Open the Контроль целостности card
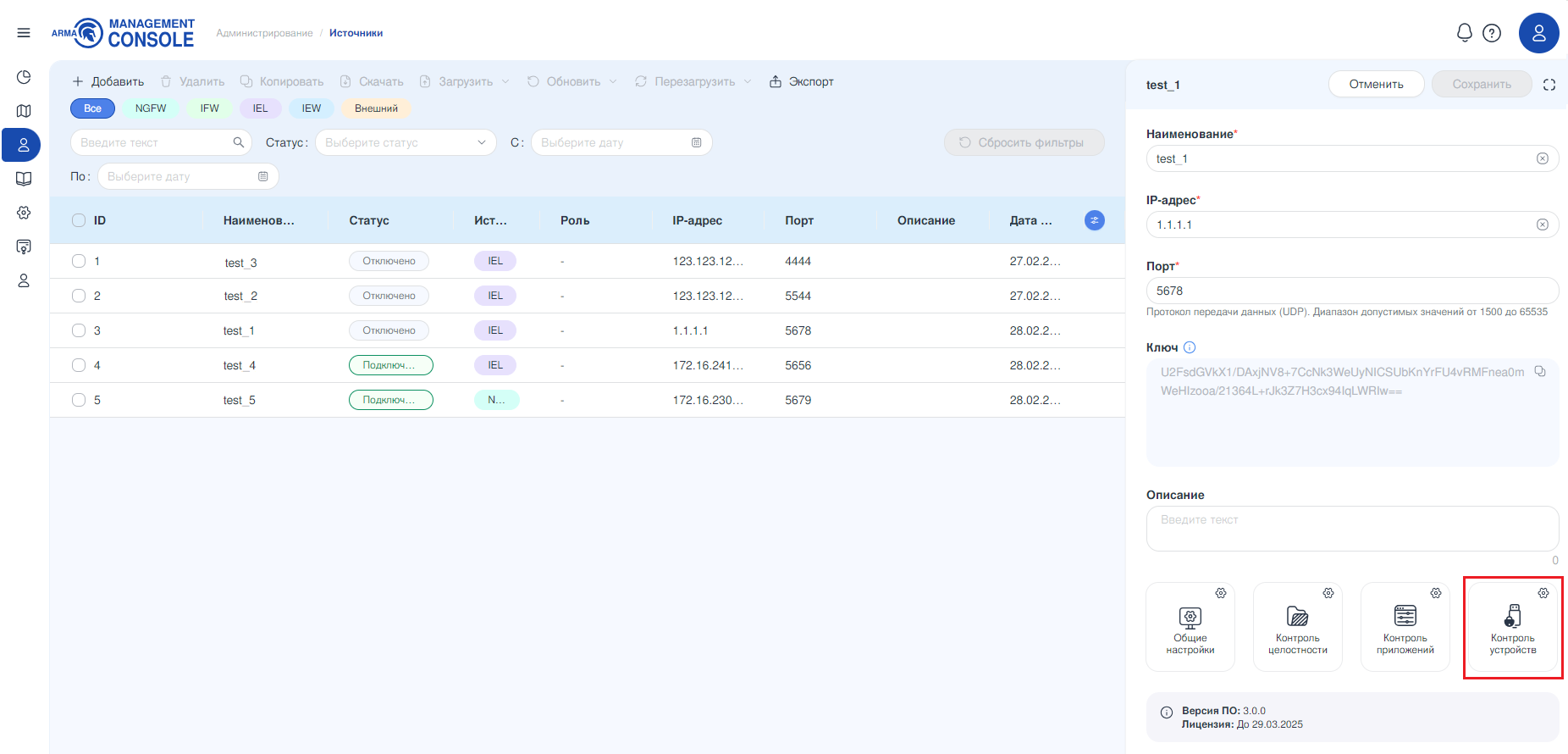Screen dimensions: 1568x754 coord(1298,627)
